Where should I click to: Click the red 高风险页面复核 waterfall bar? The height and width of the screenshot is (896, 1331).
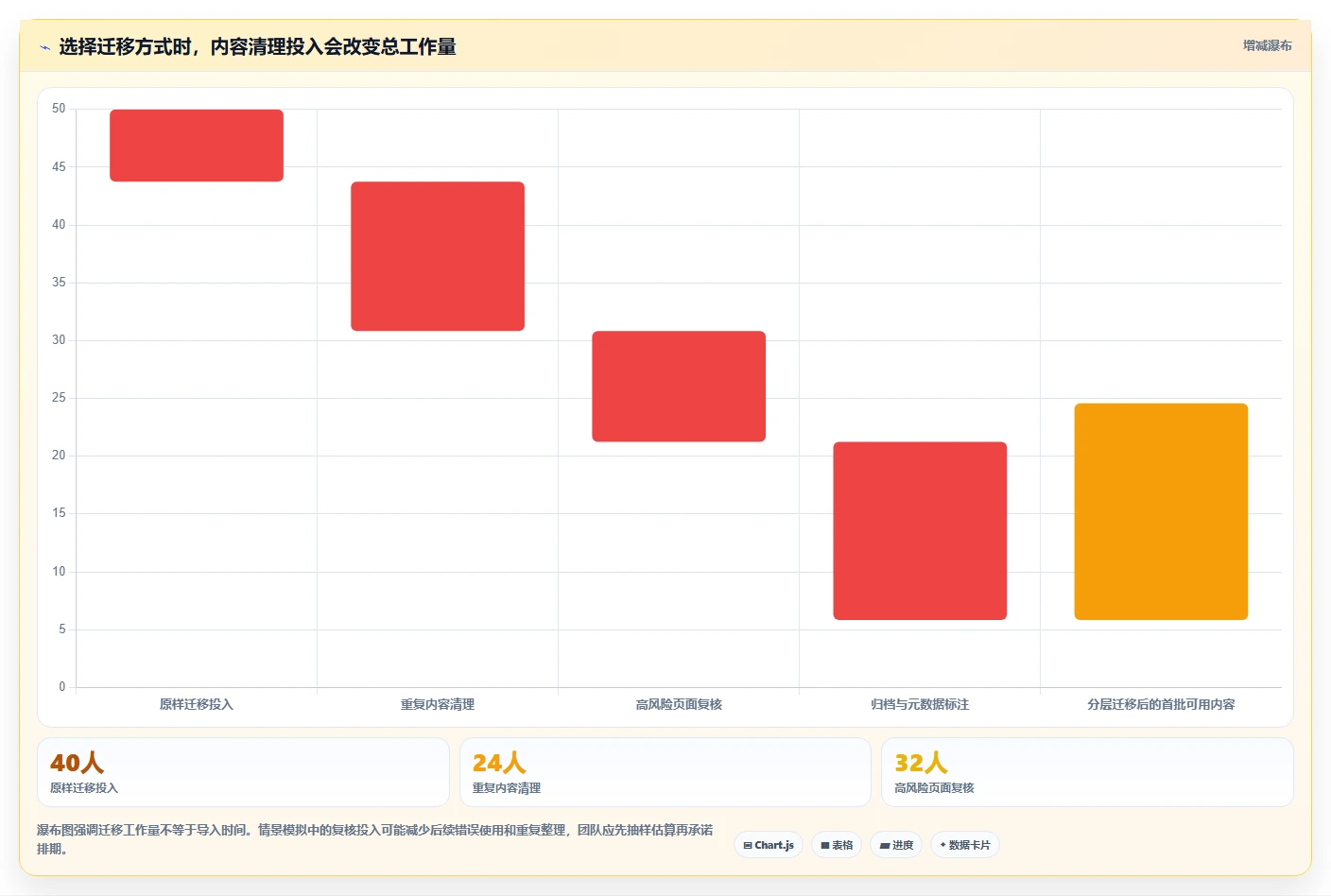click(x=679, y=387)
